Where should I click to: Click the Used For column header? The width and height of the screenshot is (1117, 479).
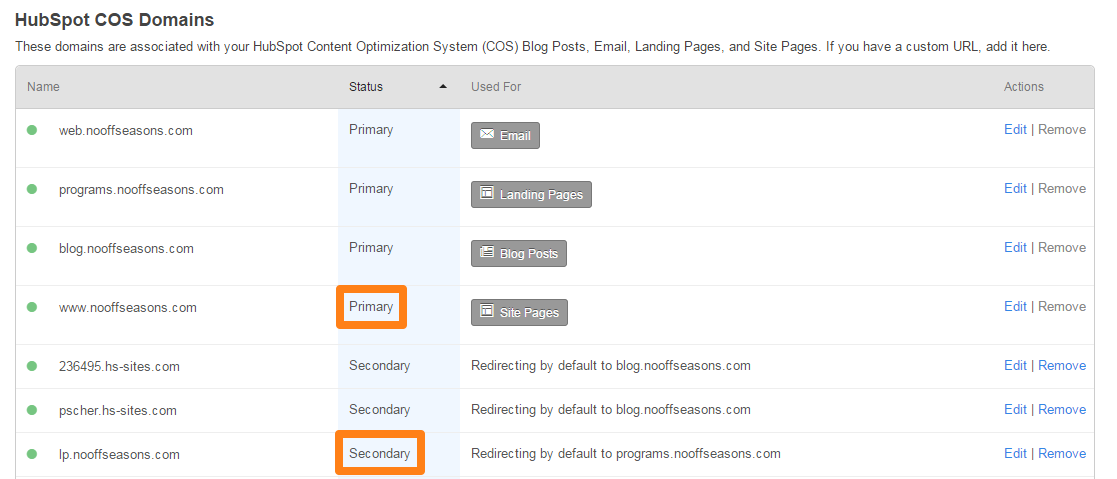click(496, 87)
